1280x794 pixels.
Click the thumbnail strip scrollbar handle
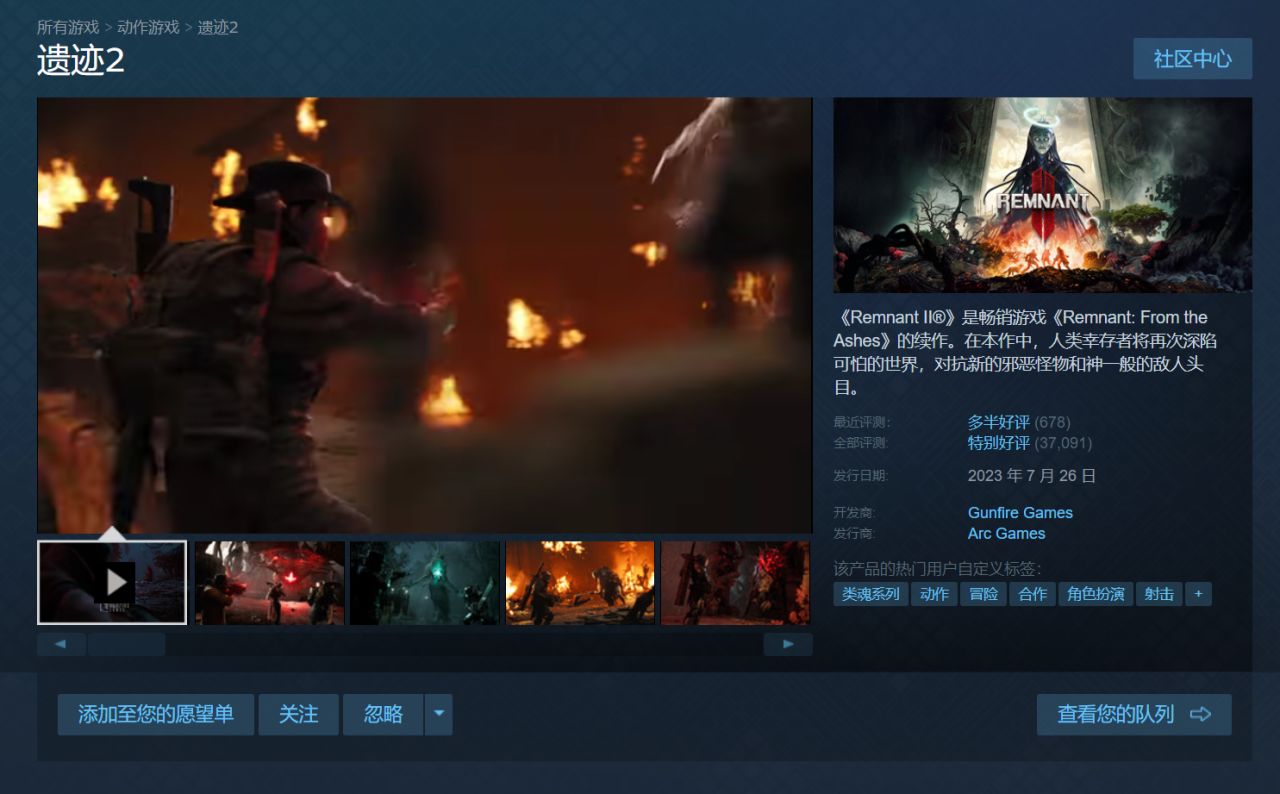point(126,645)
